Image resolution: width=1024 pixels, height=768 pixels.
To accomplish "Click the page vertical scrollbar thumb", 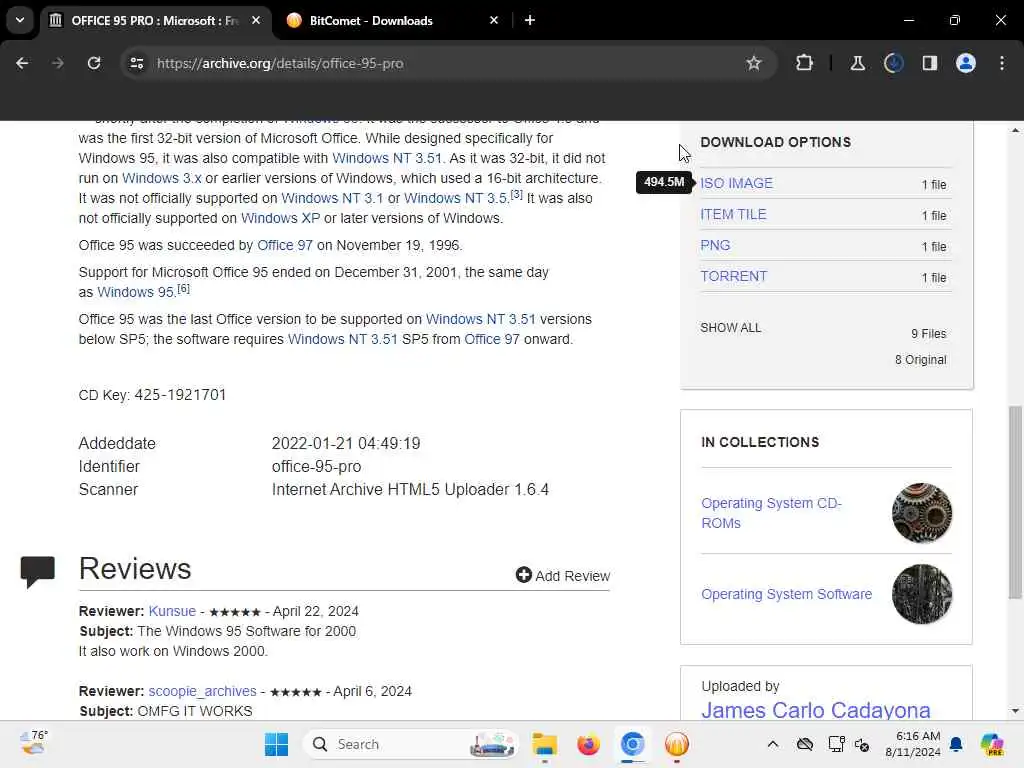I will [x=1015, y=502].
